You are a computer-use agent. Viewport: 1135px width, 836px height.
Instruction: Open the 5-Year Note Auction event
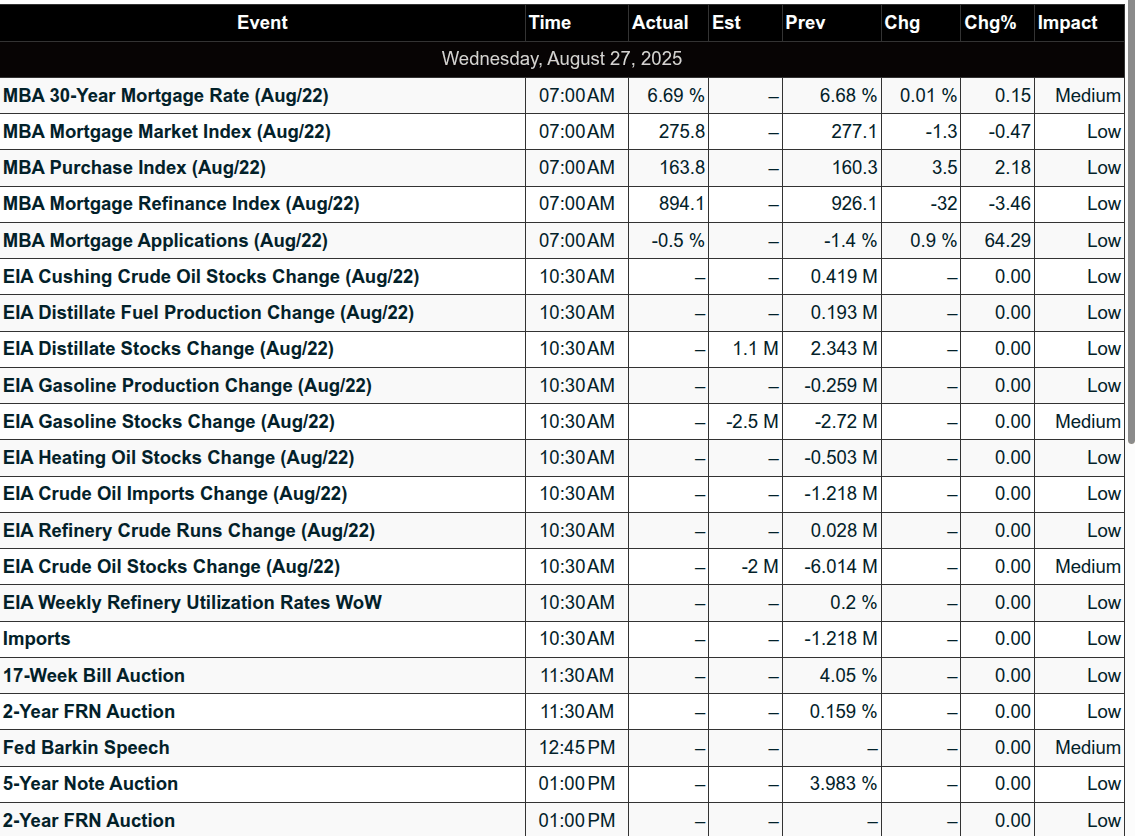pyautogui.click(x=90, y=784)
